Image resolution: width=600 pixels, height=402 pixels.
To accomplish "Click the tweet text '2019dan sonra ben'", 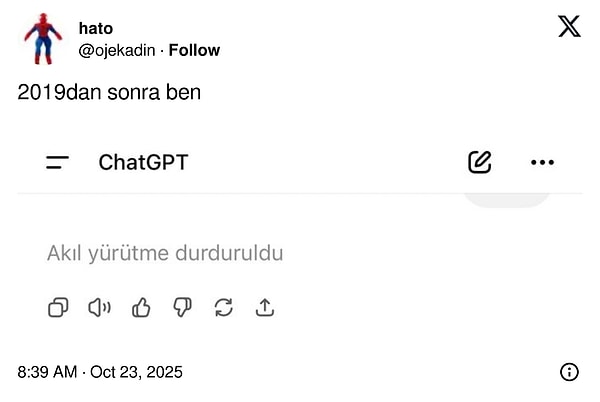I will point(110,93).
